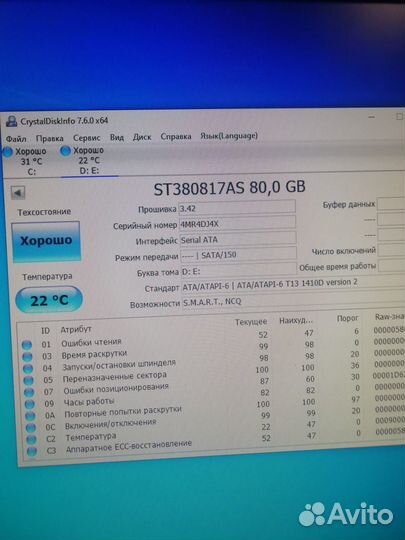Click the ST380817AS 80,0 GB disk title
This screenshot has width=405, height=540.
[229, 188]
